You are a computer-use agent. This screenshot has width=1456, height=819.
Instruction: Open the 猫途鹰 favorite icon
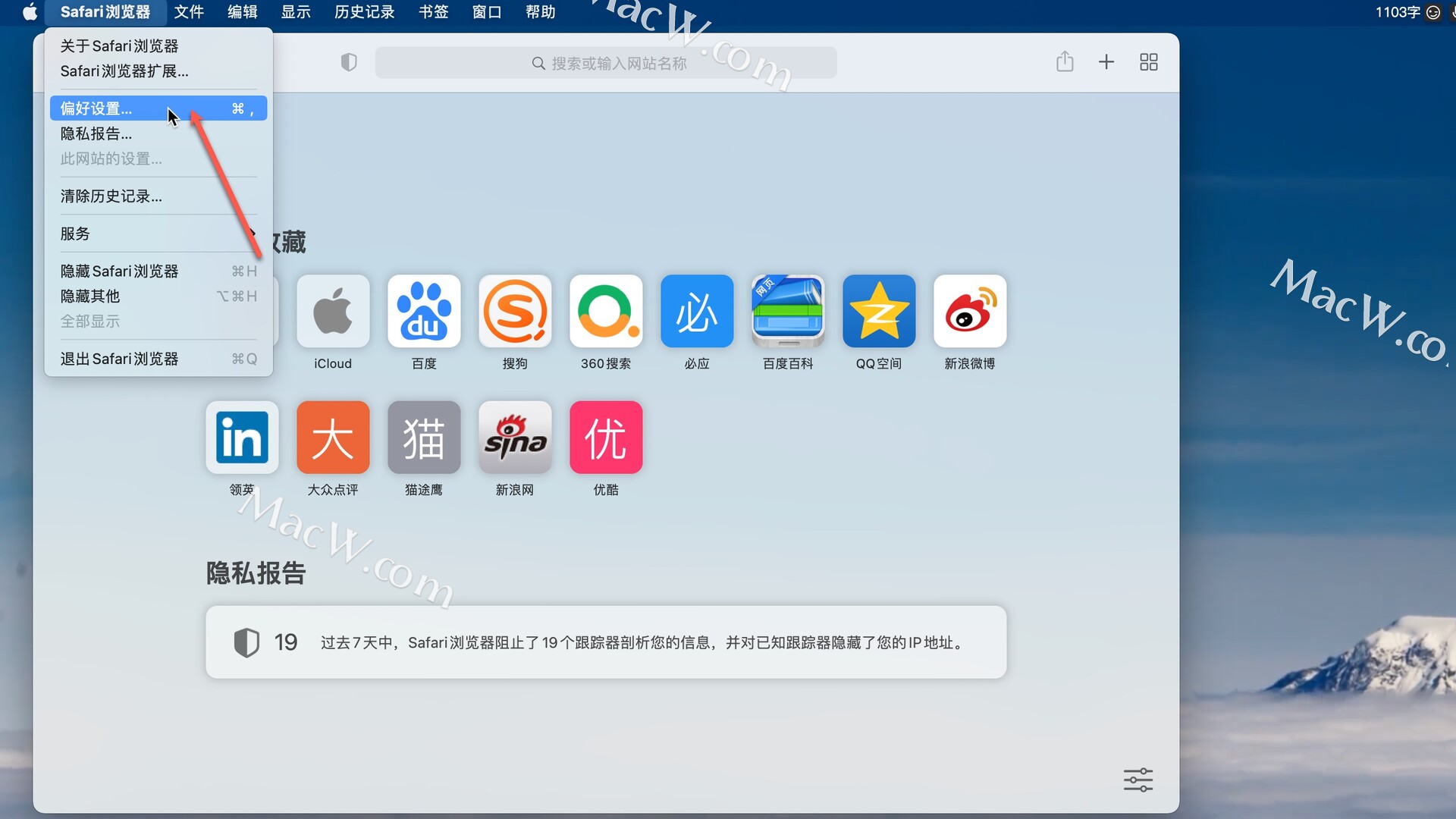[x=423, y=438]
